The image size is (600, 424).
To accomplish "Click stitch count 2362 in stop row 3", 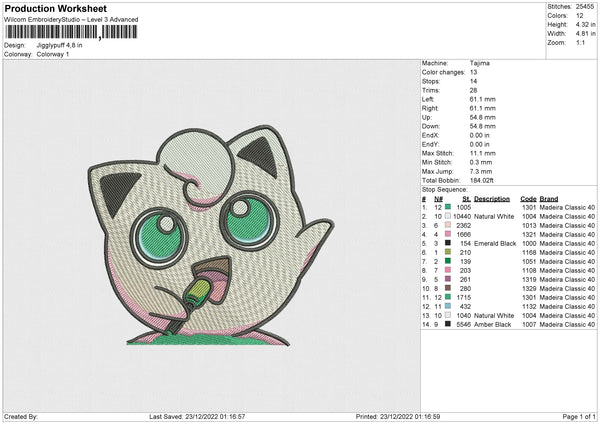I will (463, 225).
